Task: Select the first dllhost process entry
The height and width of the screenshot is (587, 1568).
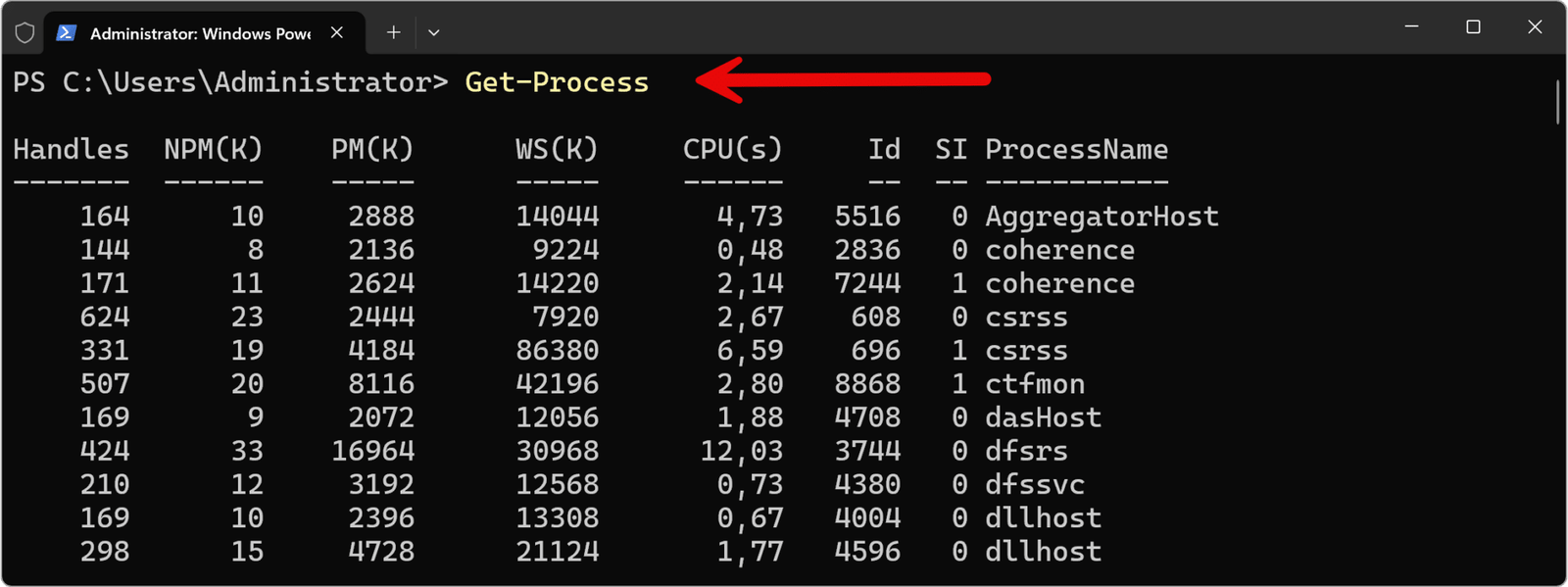Action: click(x=1043, y=516)
